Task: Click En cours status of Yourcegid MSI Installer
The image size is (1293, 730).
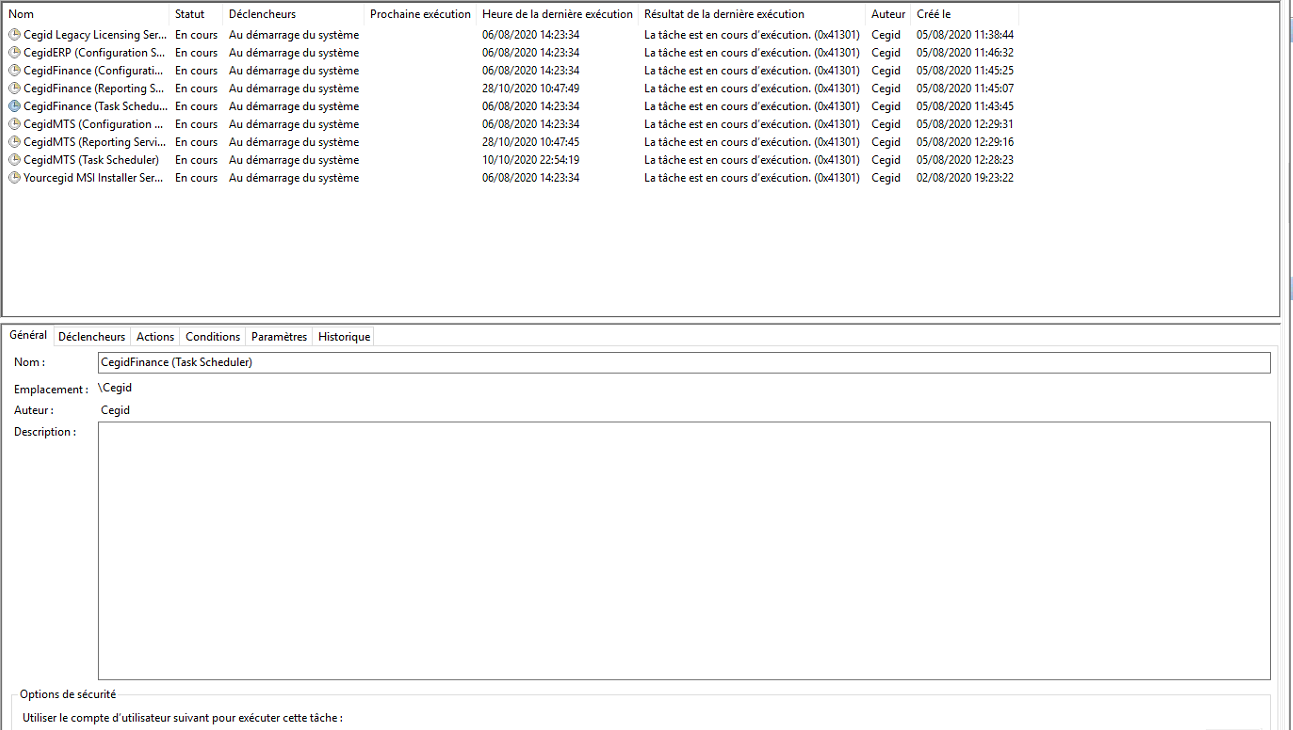Action: click(196, 178)
